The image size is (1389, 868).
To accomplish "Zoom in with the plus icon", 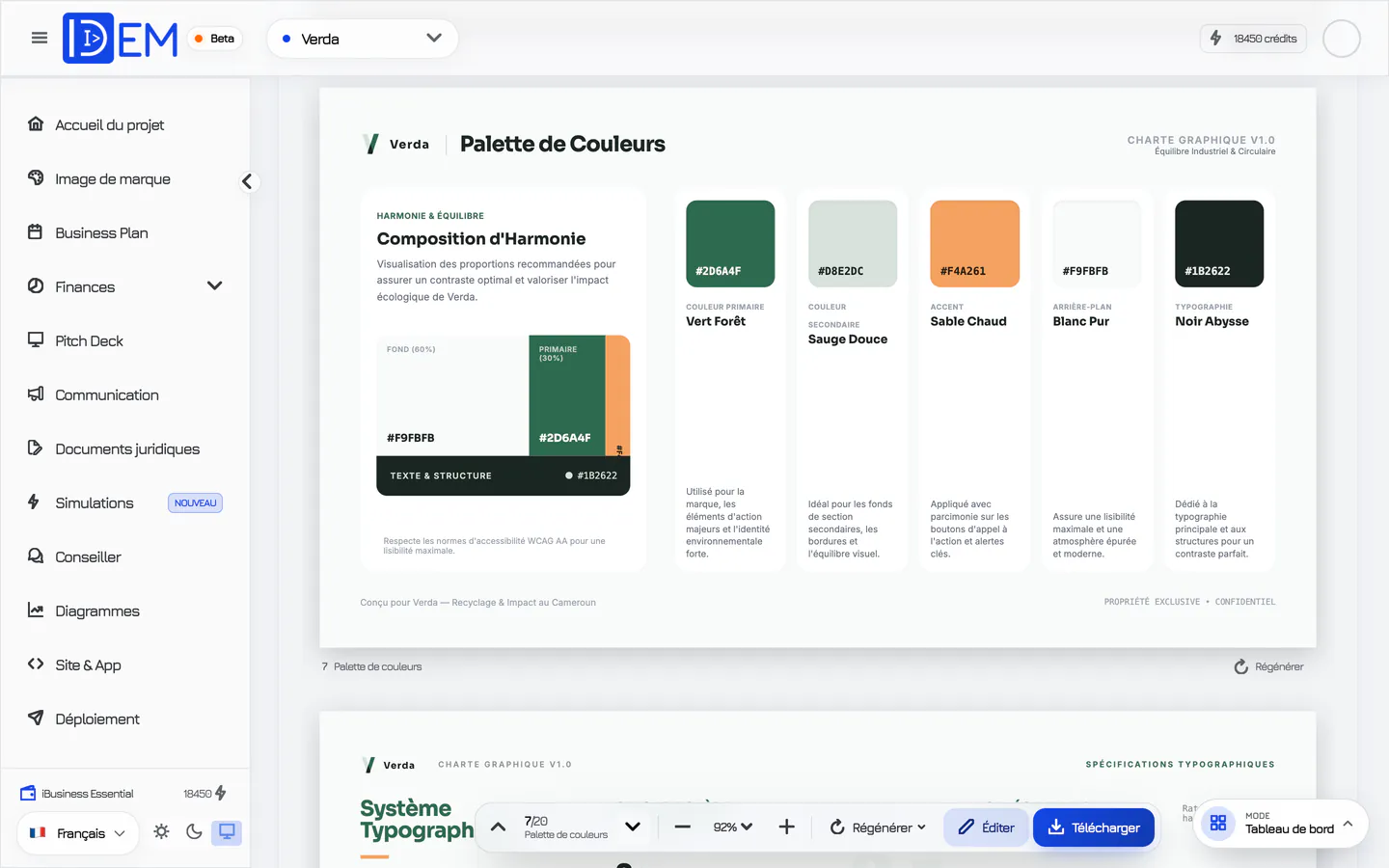I will point(786,827).
